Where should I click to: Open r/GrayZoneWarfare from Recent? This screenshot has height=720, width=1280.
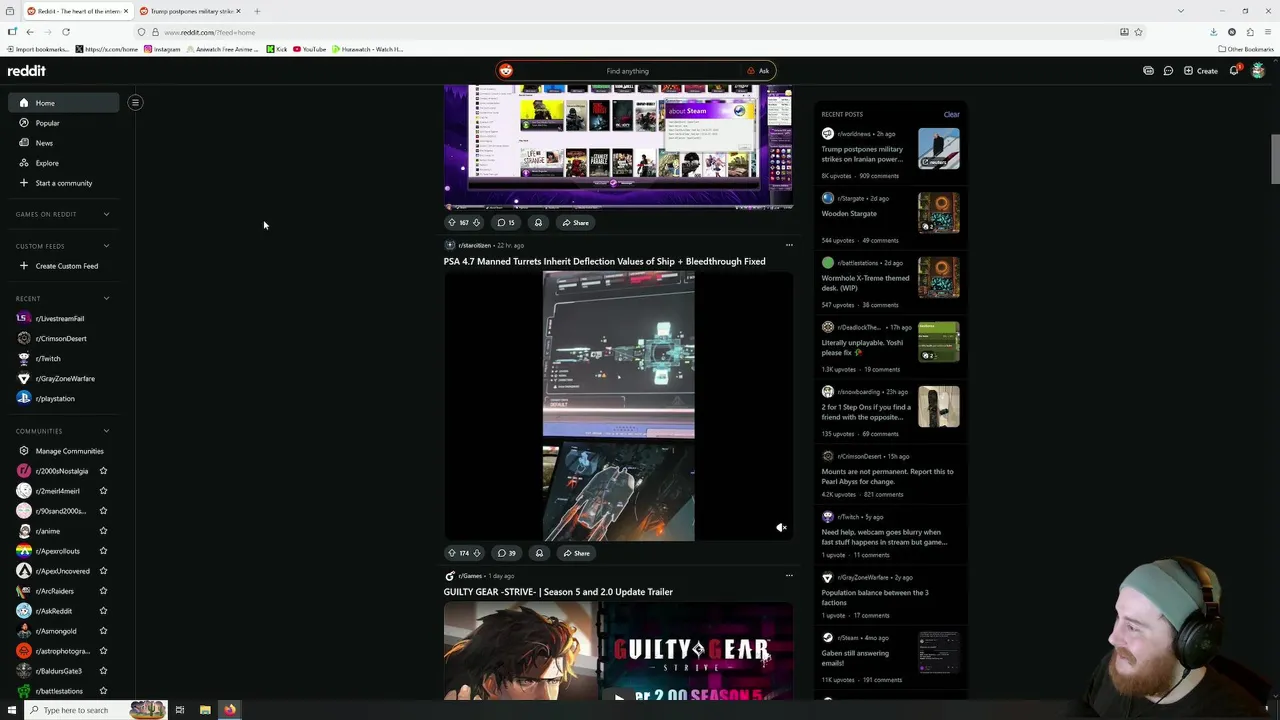[64, 378]
